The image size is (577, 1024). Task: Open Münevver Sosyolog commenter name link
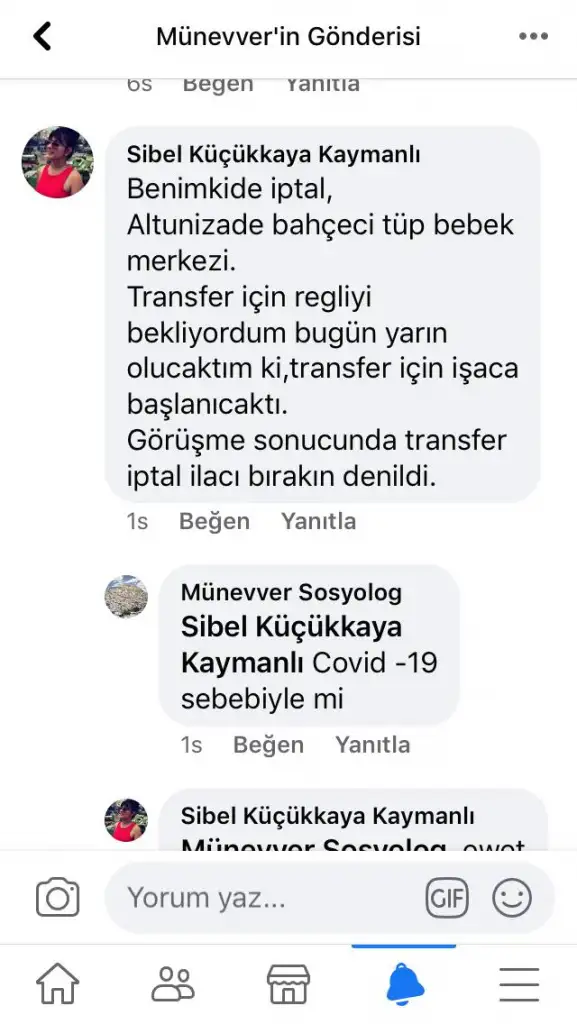tap(292, 592)
